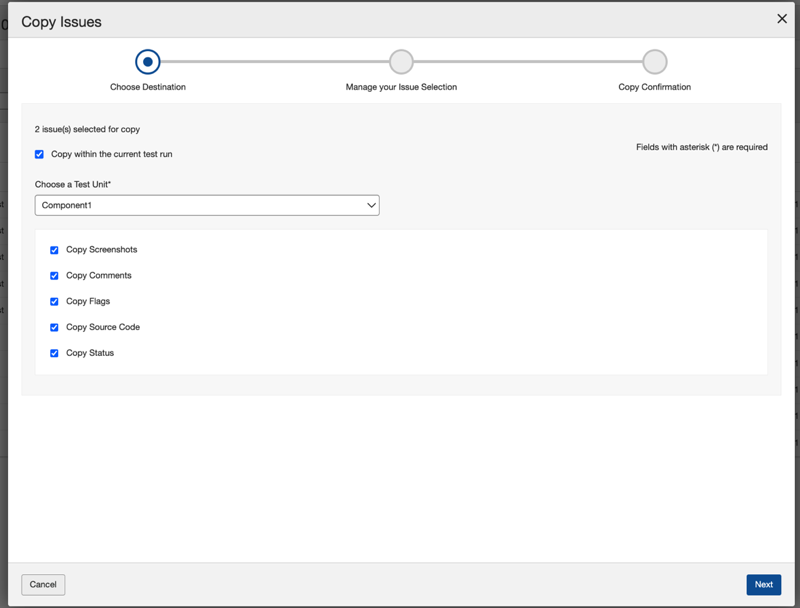Screen dimensions: 800x608
Task: Disable the Copy Status checkbox
Action: click(x=55, y=354)
